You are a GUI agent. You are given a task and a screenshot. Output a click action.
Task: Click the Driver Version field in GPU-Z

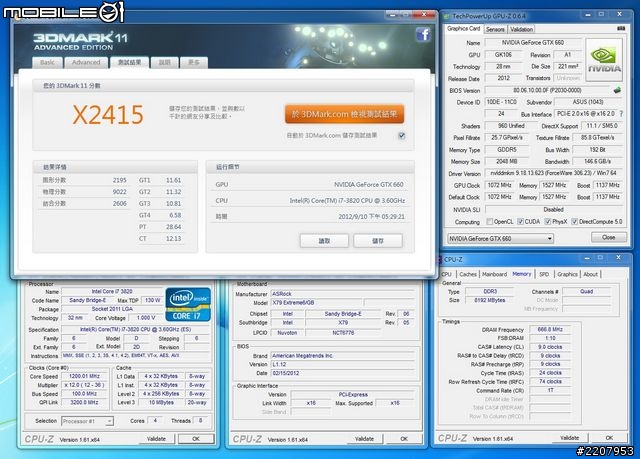(553, 173)
